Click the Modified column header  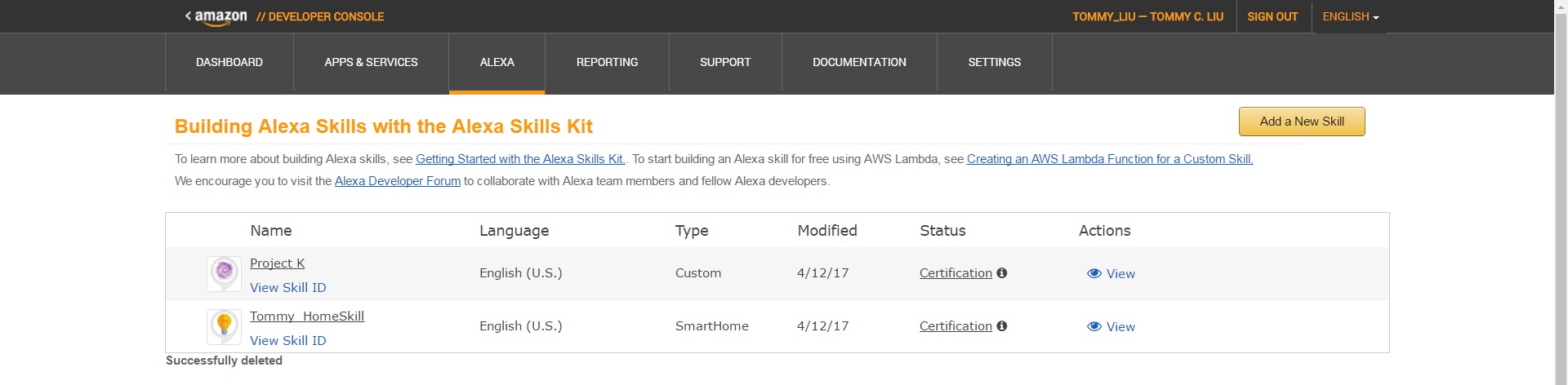point(827,231)
